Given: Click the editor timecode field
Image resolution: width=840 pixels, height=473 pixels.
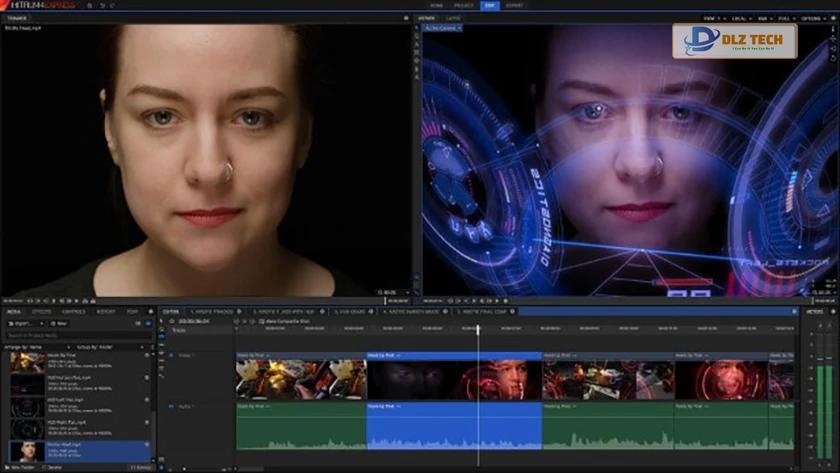Looking at the screenshot, I should point(193,321).
